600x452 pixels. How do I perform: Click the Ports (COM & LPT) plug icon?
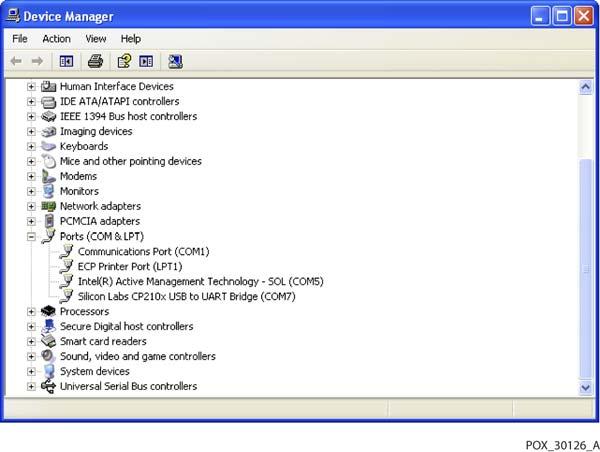(x=48, y=236)
